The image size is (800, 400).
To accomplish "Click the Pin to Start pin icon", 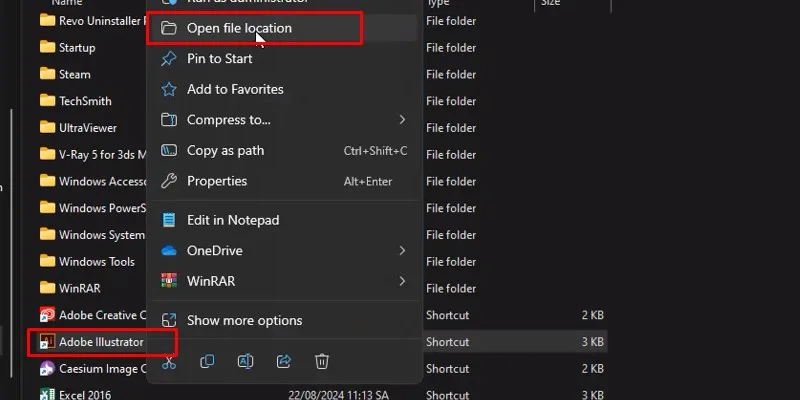I will (169, 59).
